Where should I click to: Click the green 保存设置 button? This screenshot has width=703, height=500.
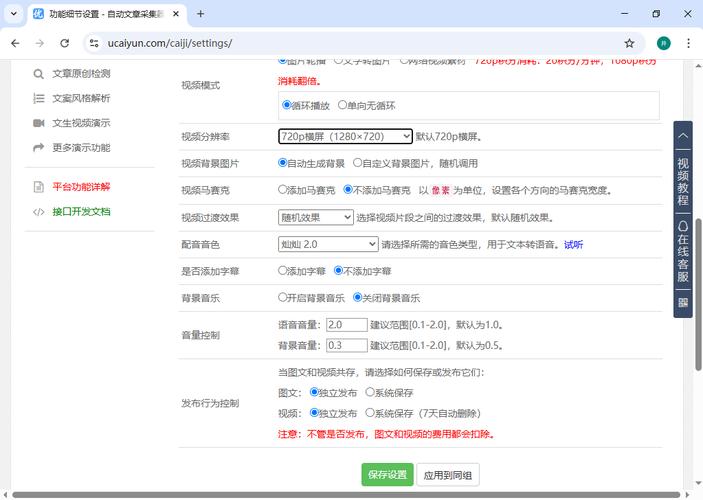[386, 474]
